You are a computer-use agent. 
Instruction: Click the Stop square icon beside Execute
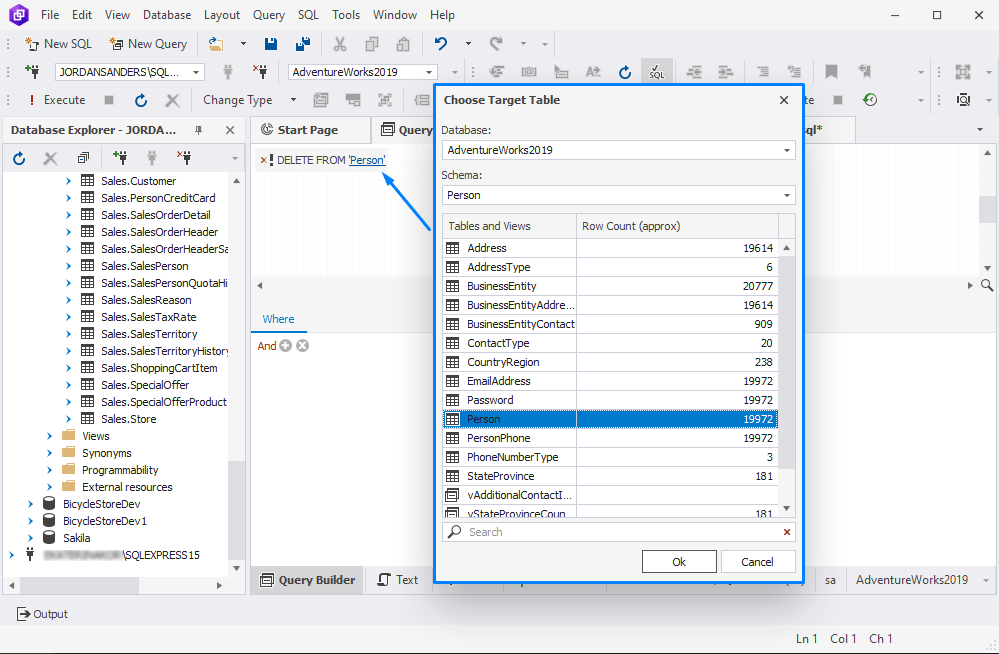(x=109, y=100)
